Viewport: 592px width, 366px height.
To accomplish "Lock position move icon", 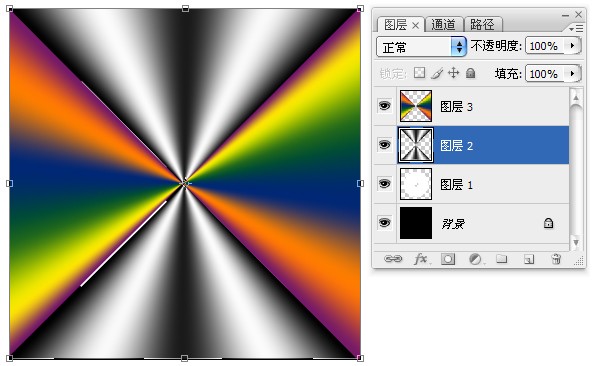I will 453,73.
